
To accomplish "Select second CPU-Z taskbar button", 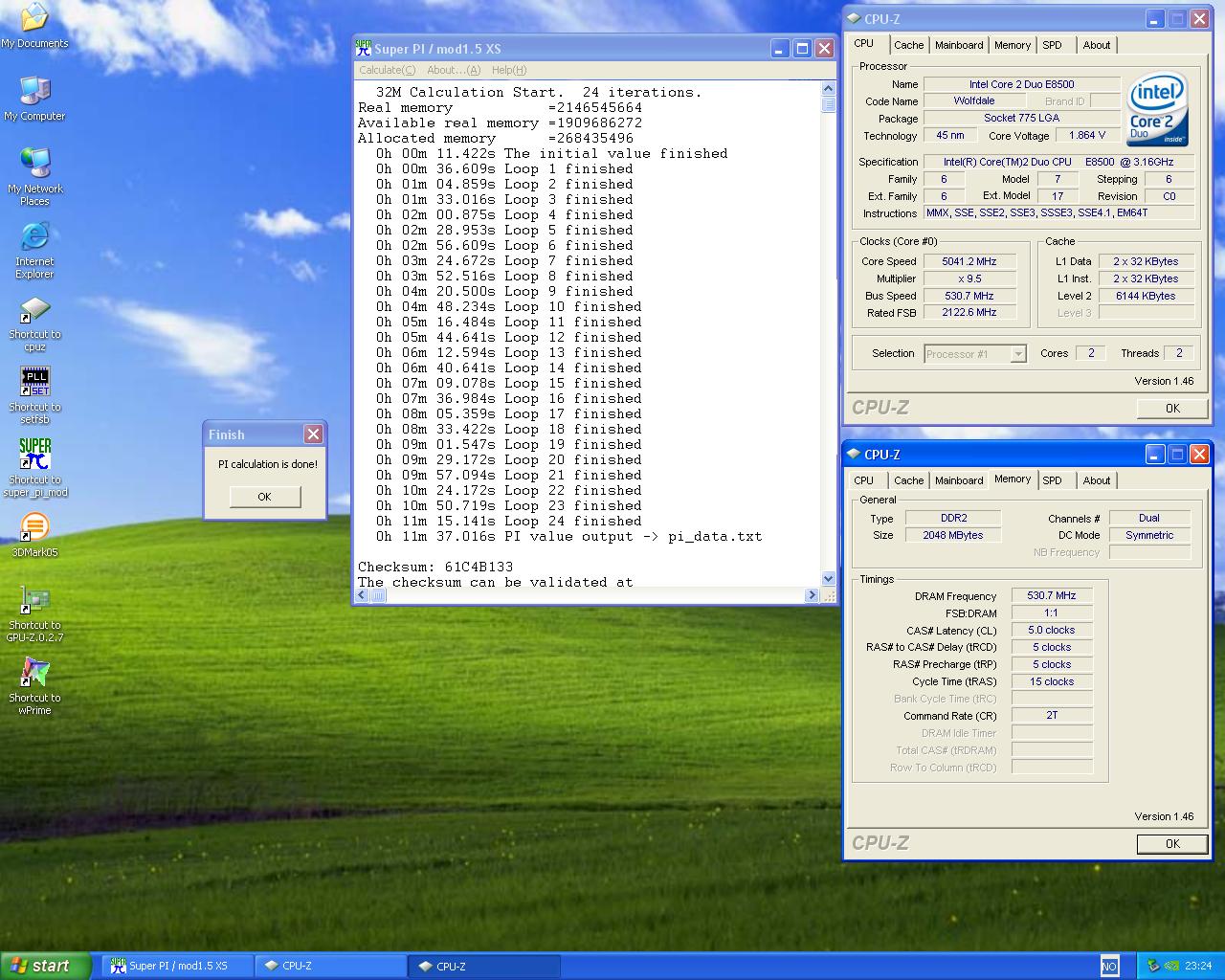I will point(484,966).
